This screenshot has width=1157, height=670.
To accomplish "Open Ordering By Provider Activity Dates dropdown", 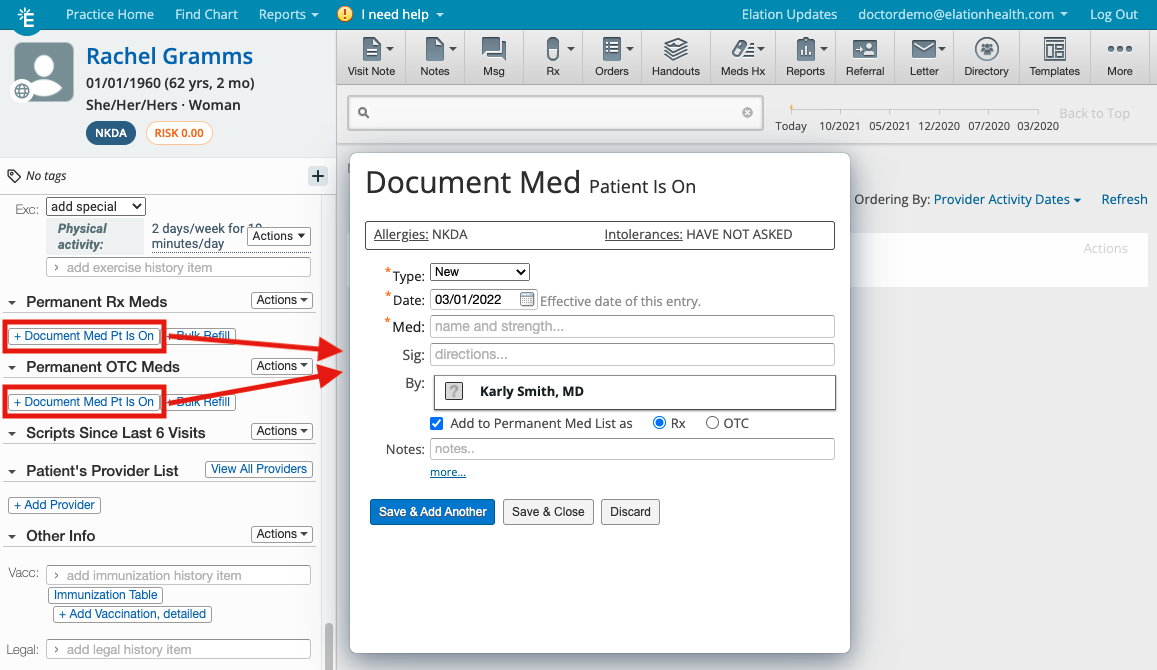I will (1006, 199).
